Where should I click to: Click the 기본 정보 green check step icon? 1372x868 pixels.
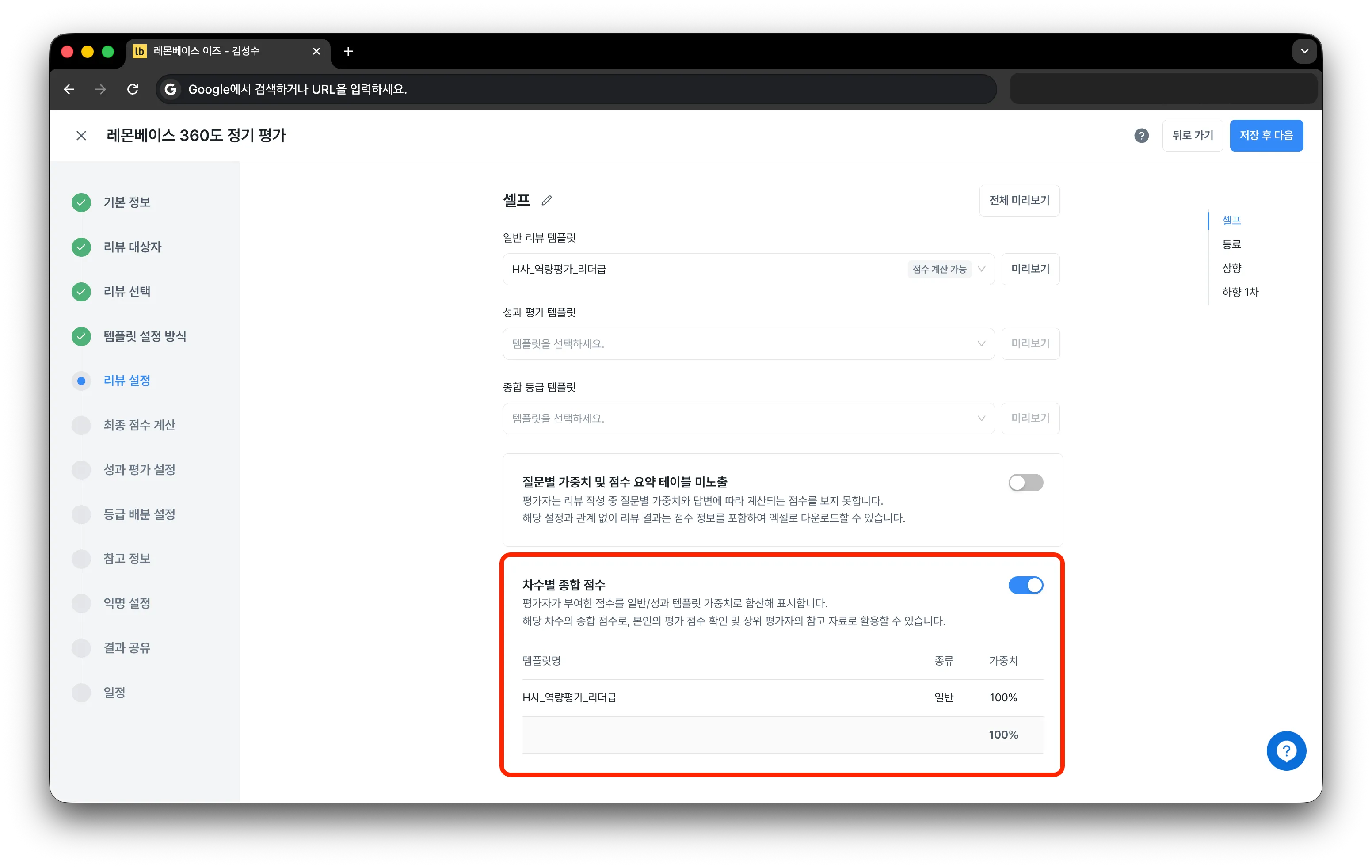tap(81, 202)
